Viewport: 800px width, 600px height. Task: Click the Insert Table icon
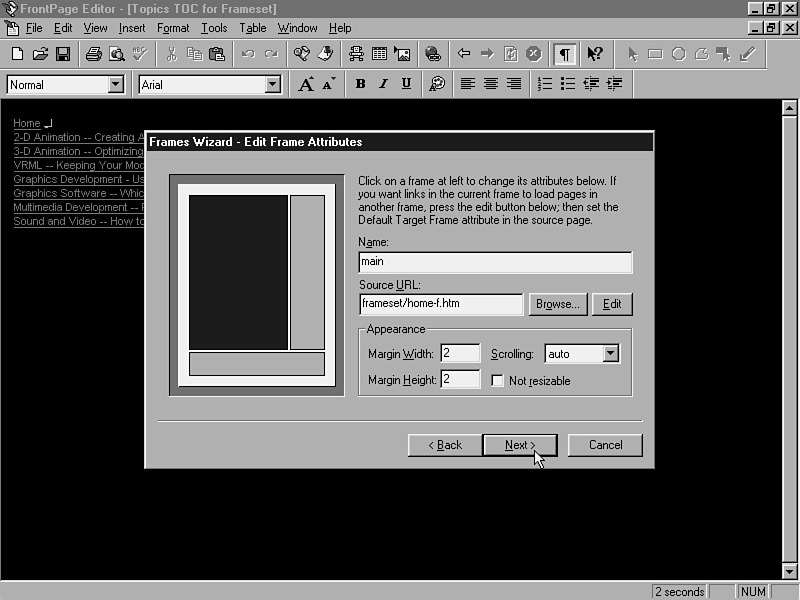coord(379,54)
